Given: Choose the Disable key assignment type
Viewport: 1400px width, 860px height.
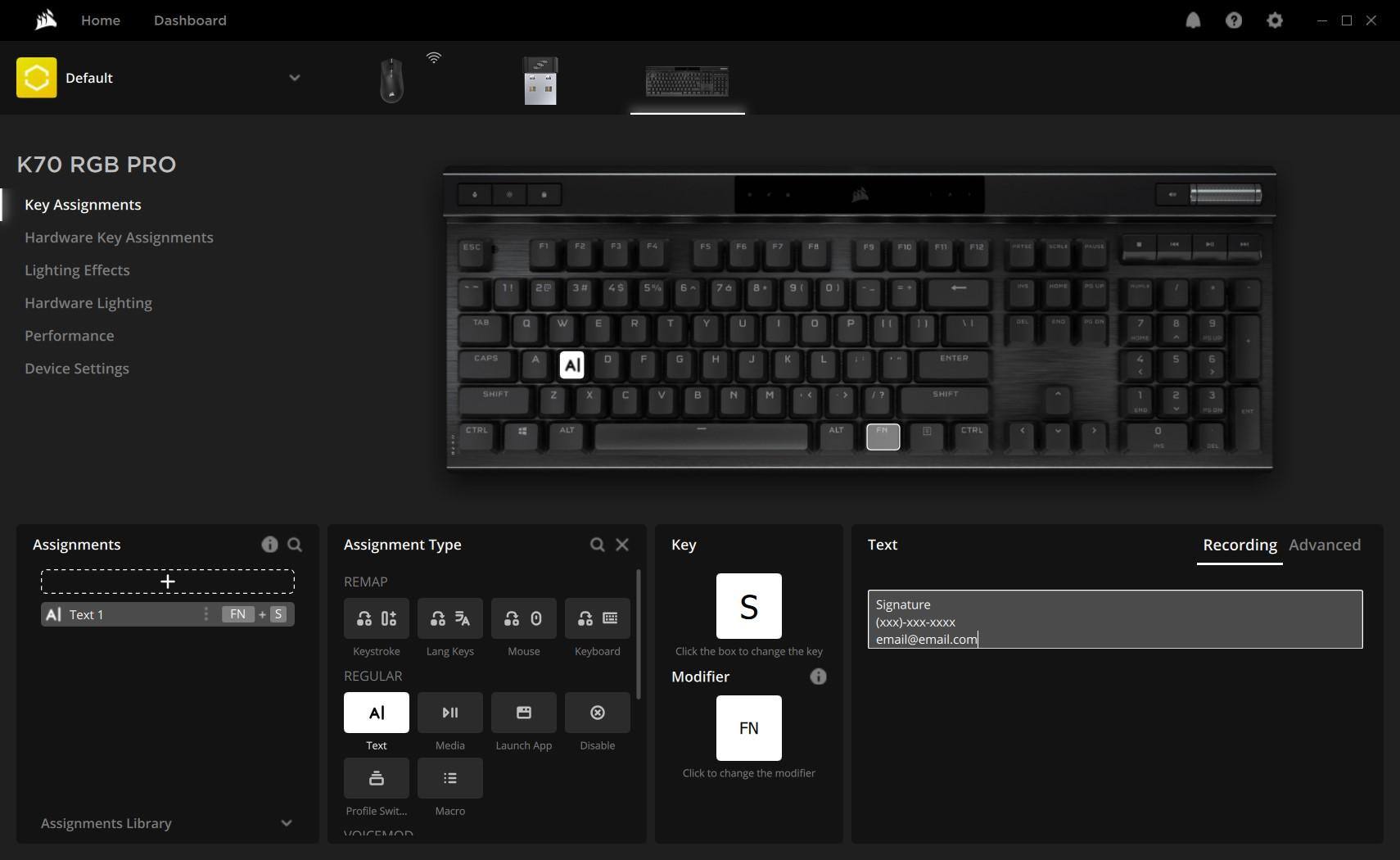Looking at the screenshot, I should tap(597, 713).
